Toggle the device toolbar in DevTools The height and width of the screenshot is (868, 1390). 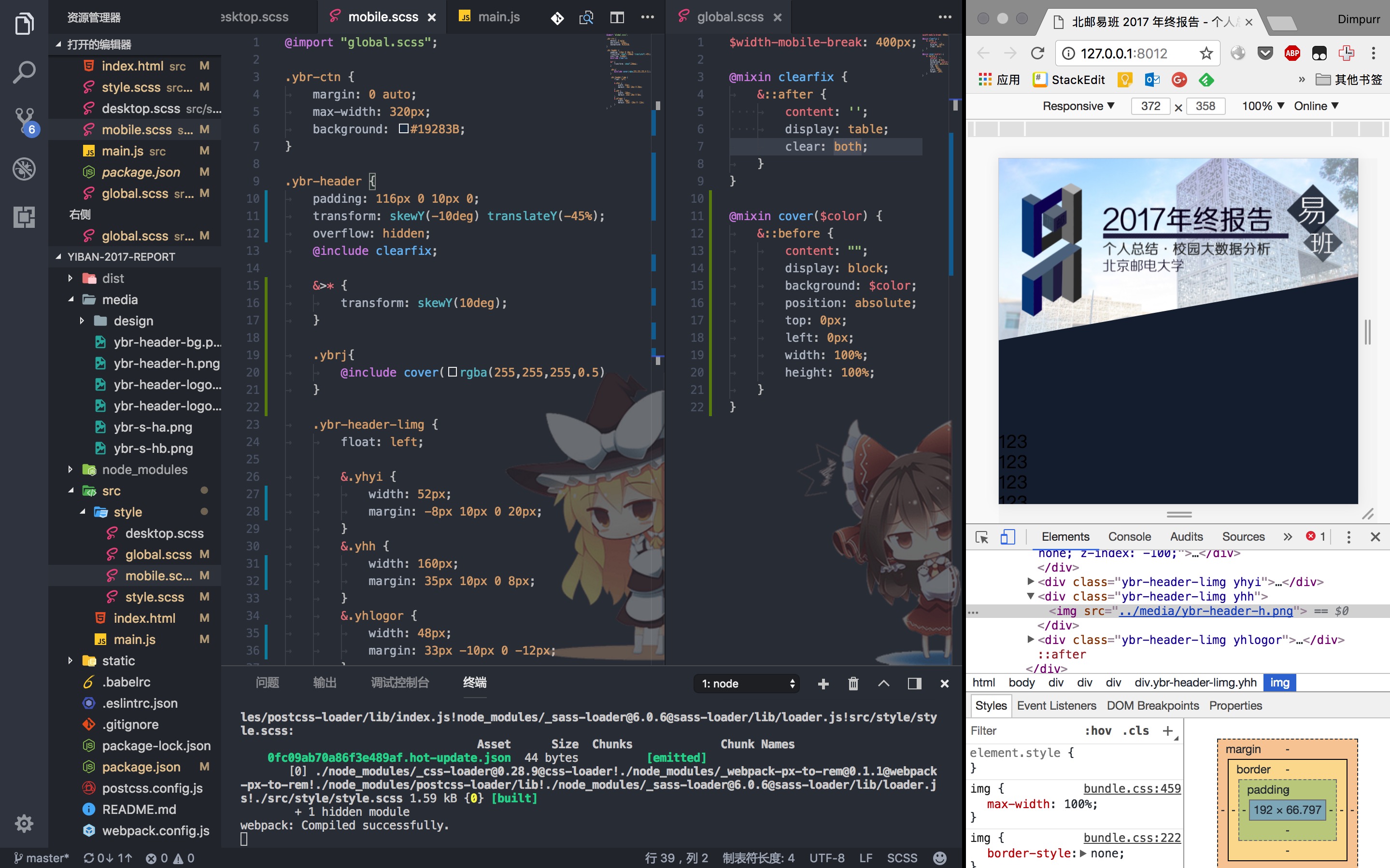pyautogui.click(x=1007, y=537)
